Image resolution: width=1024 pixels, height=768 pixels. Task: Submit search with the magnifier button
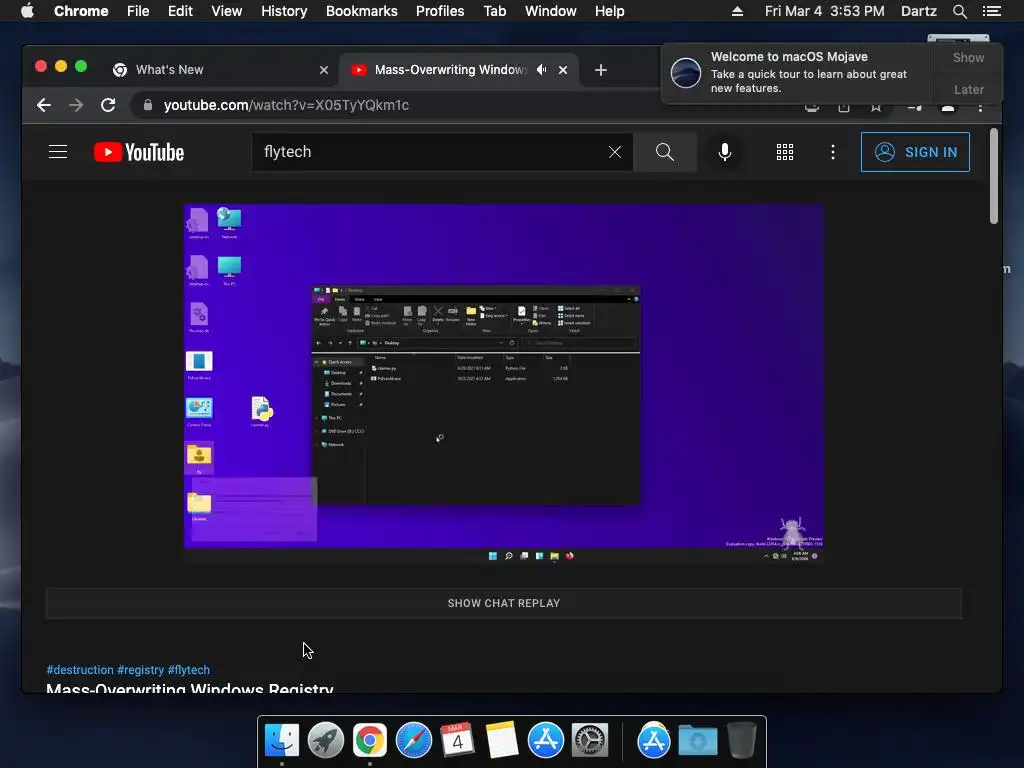click(x=665, y=152)
